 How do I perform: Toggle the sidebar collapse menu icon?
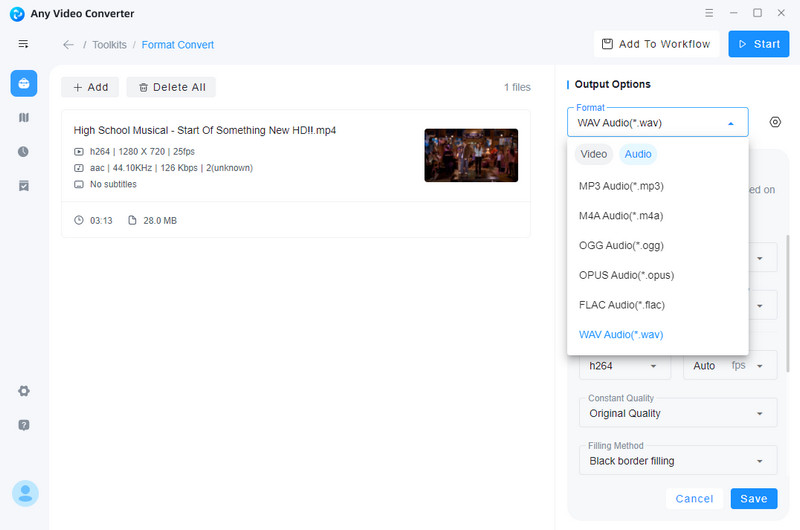click(x=23, y=44)
